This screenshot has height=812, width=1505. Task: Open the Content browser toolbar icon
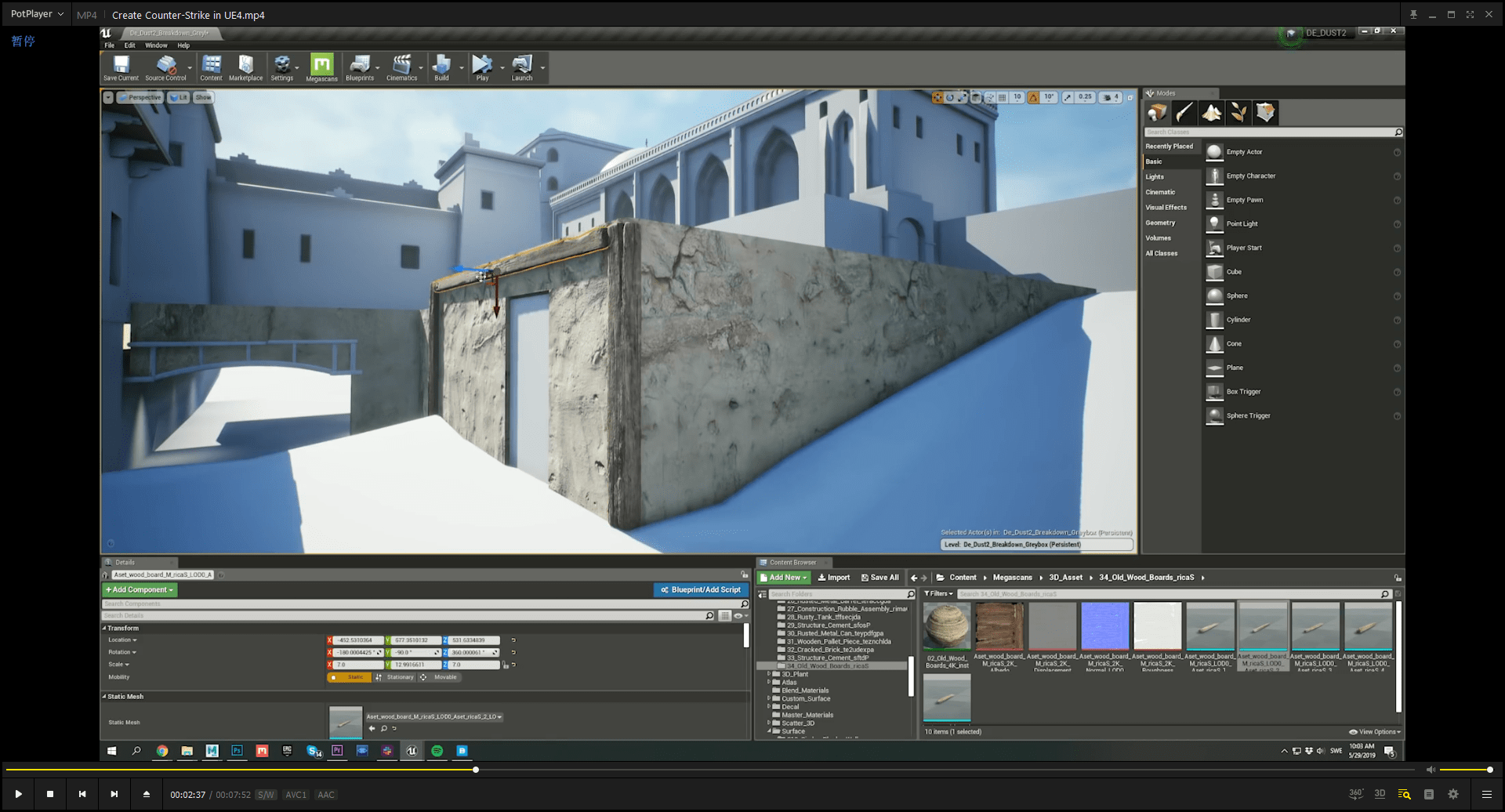tap(211, 68)
